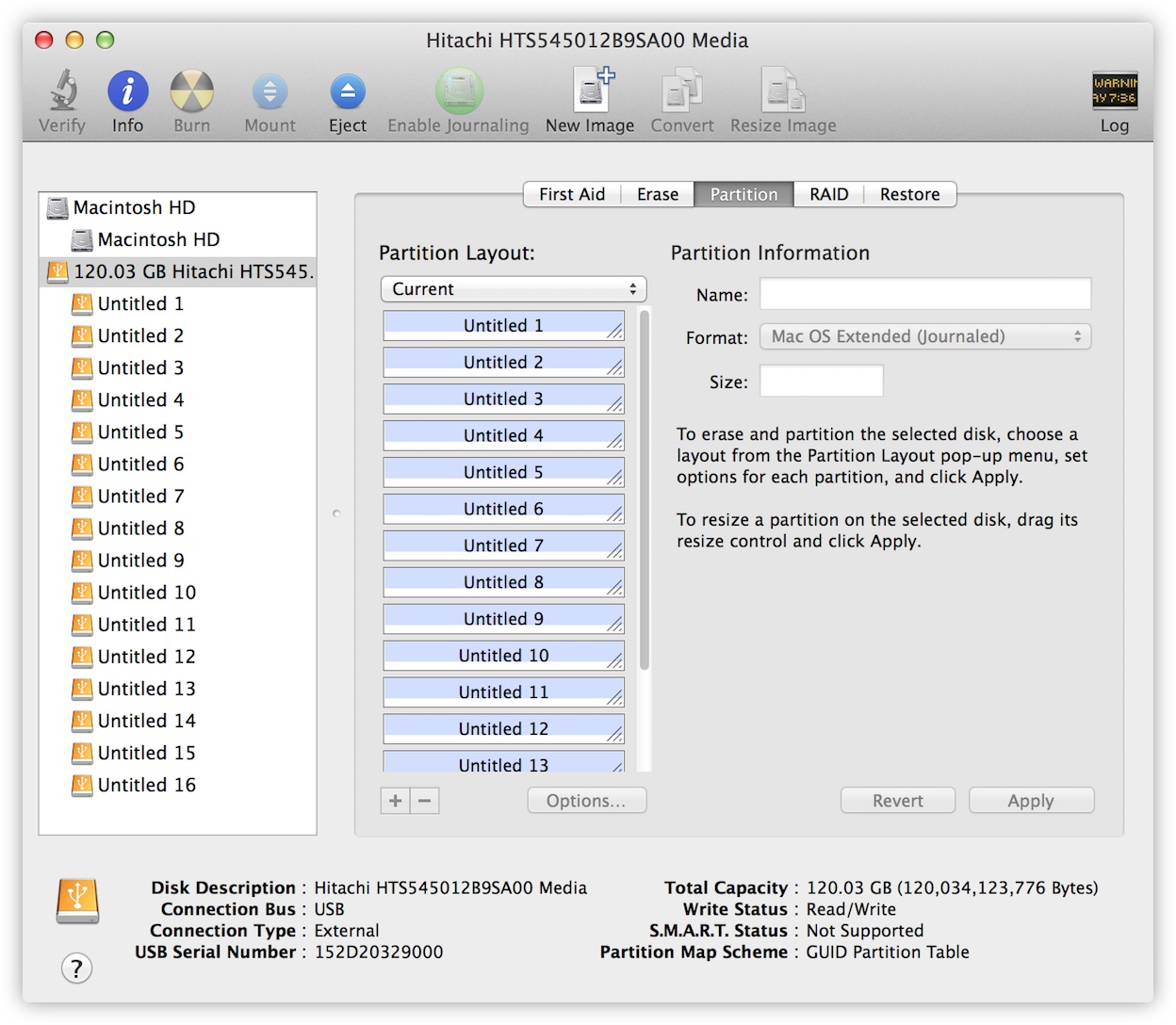The image size is (1176, 1025).
Task: Open the Partition Layout Current dropdown
Action: tap(514, 289)
